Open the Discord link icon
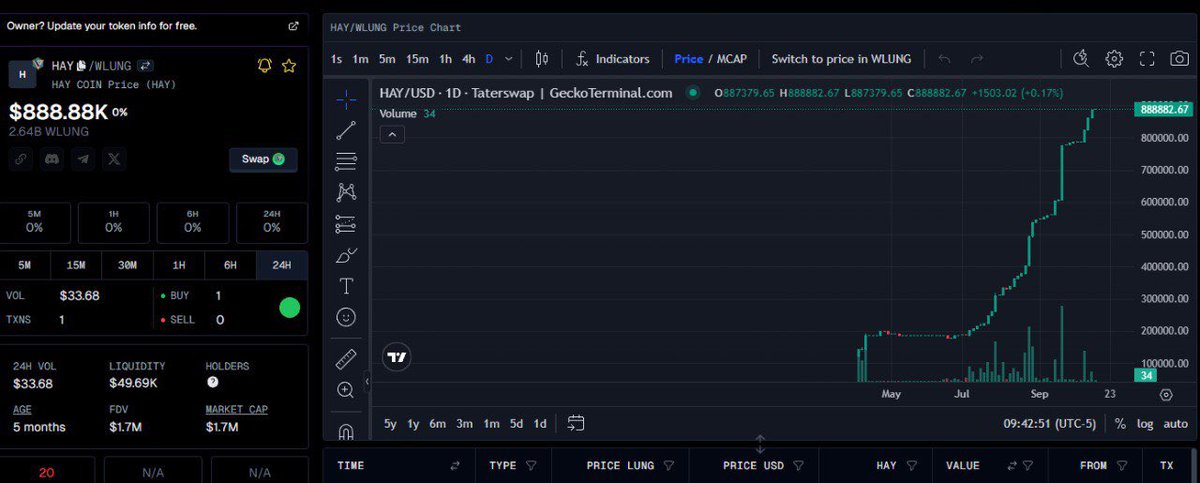This screenshot has width=1200, height=483. click(52, 159)
